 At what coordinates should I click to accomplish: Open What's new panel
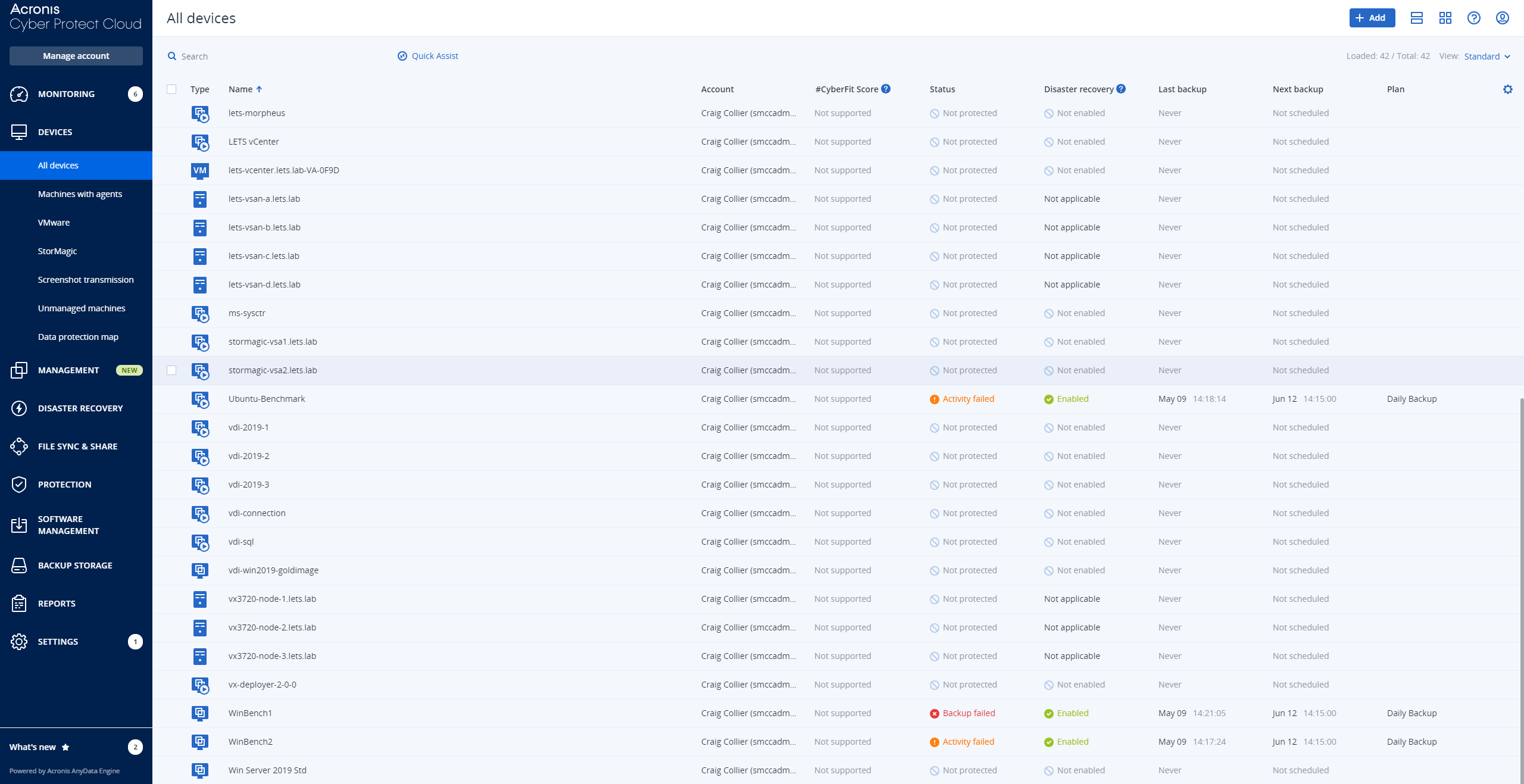[33, 747]
